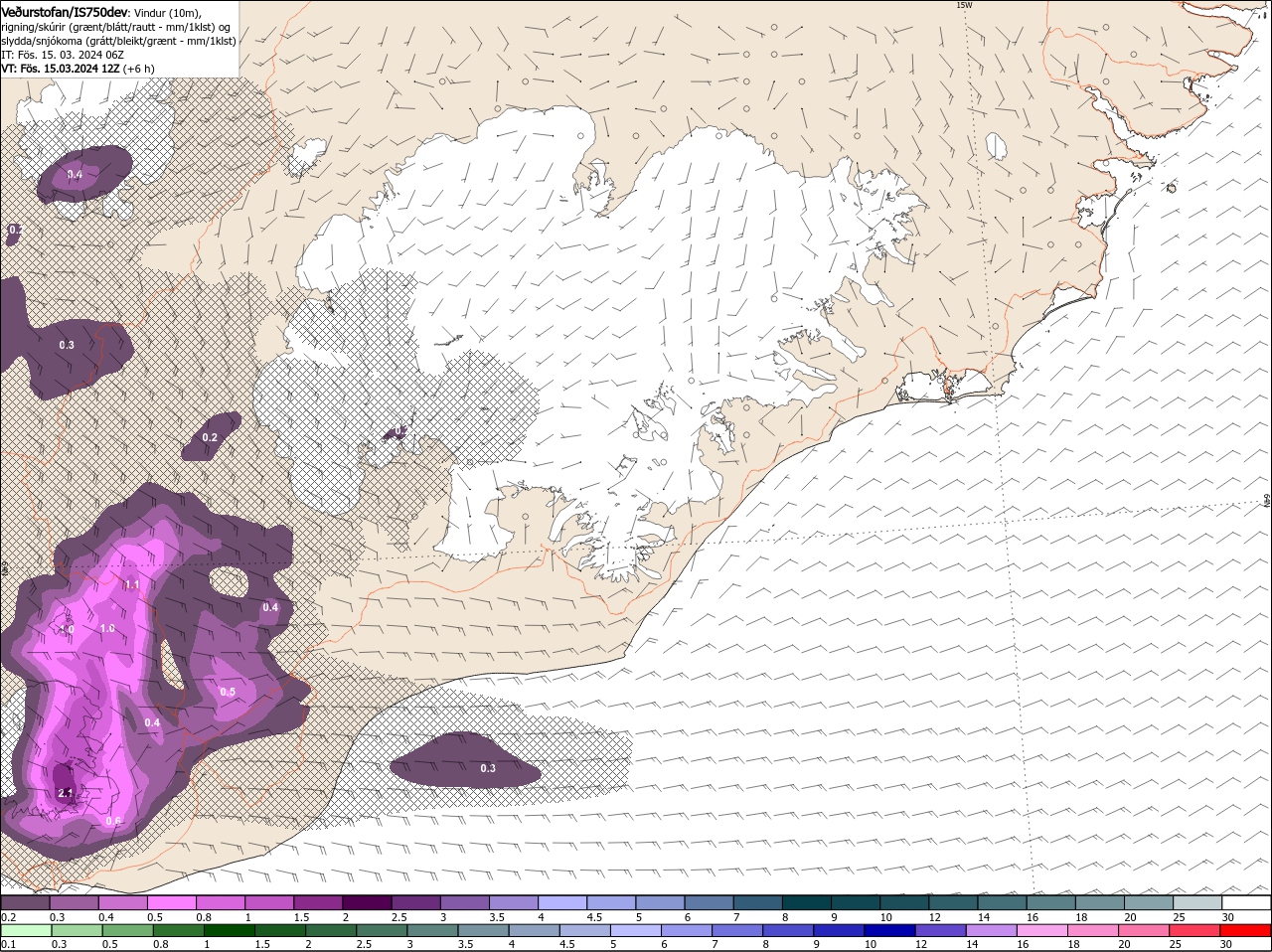Screen dimensions: 1272x952
Task: Click the 0.6 precipitation label near the coast
Action: point(113,821)
